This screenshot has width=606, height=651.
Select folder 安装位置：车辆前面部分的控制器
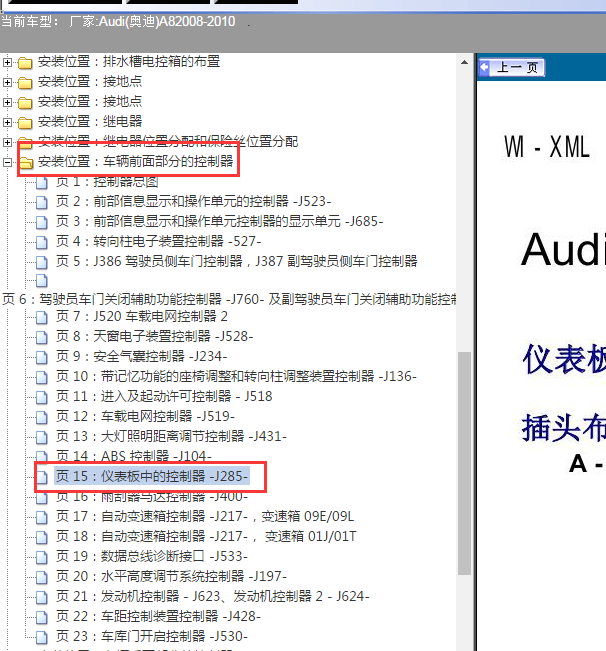tap(136, 161)
